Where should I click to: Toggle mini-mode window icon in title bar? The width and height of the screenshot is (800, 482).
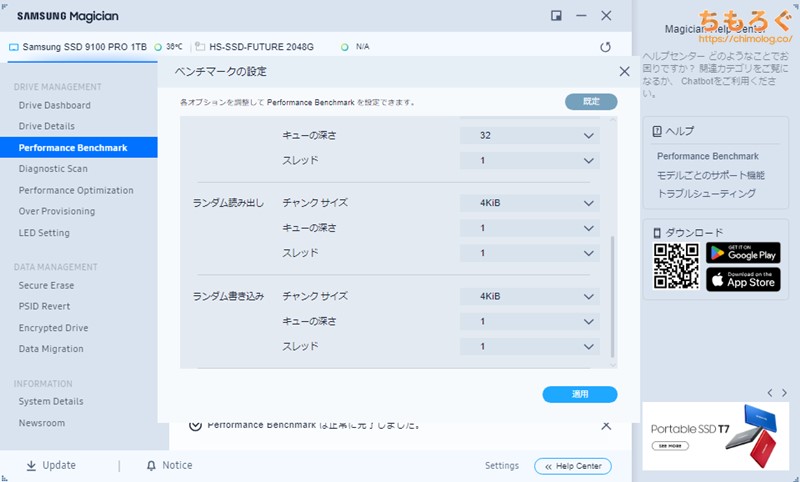[x=556, y=16]
